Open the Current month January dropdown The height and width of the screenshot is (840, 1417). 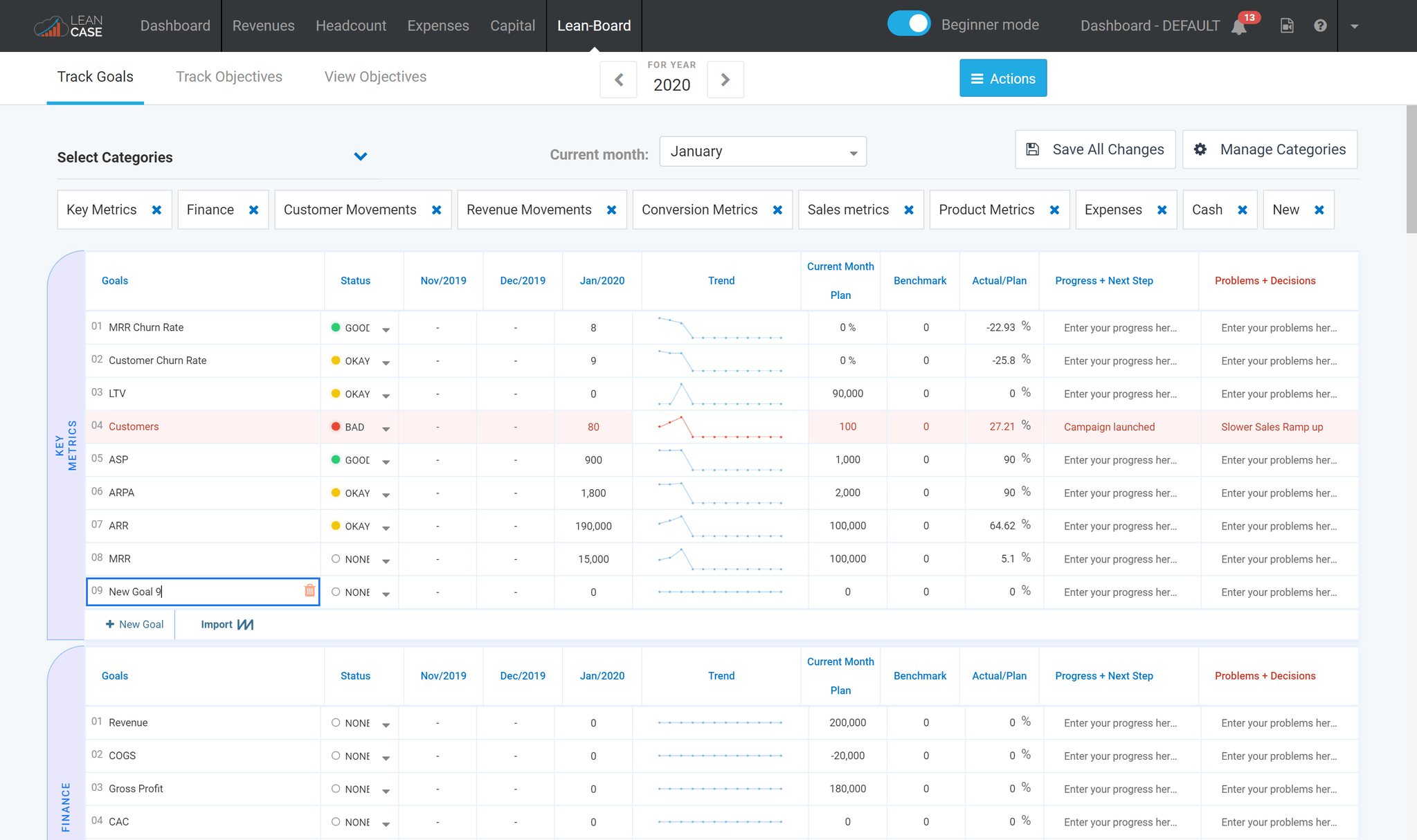[x=763, y=152]
